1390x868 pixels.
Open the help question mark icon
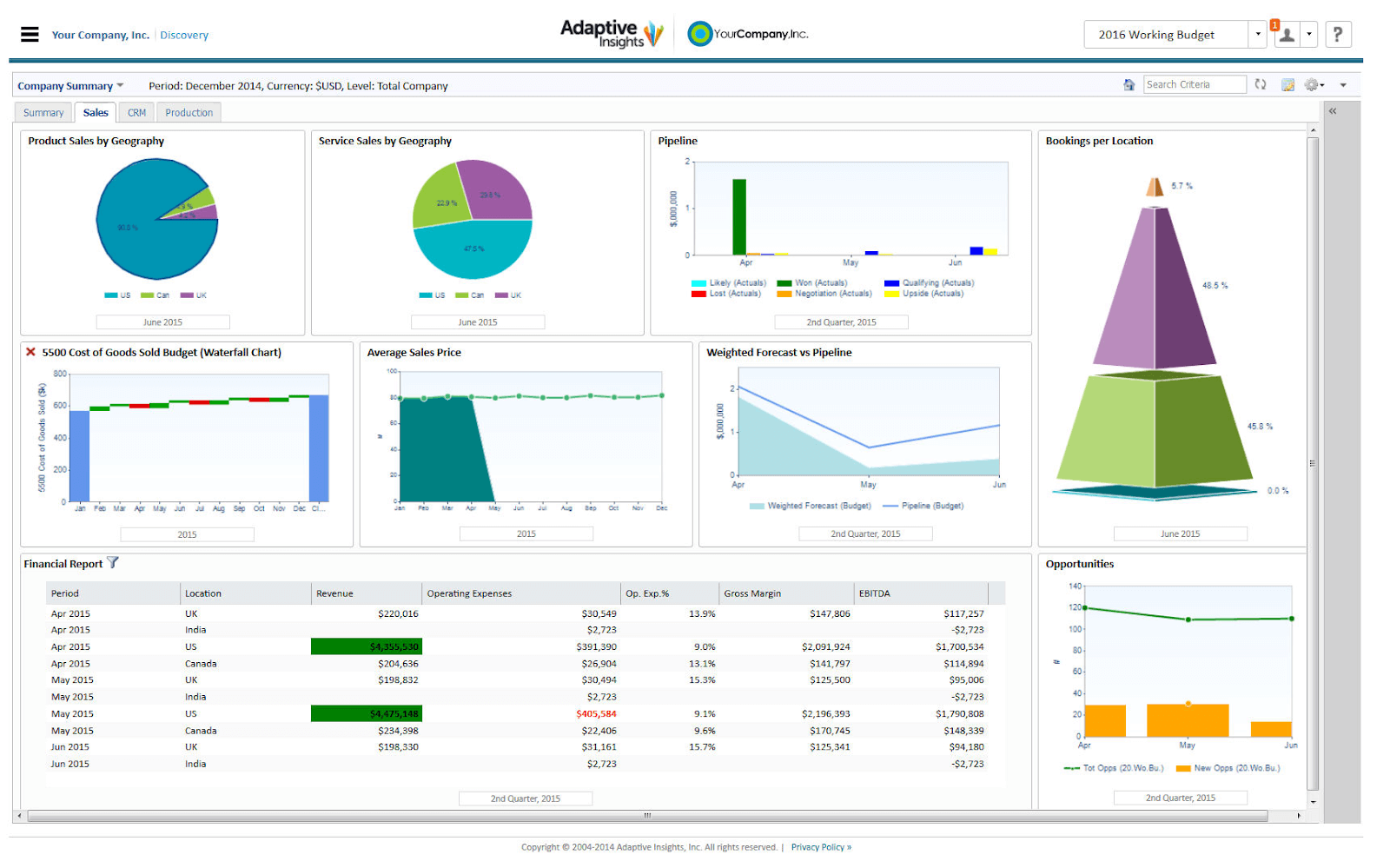(x=1338, y=34)
